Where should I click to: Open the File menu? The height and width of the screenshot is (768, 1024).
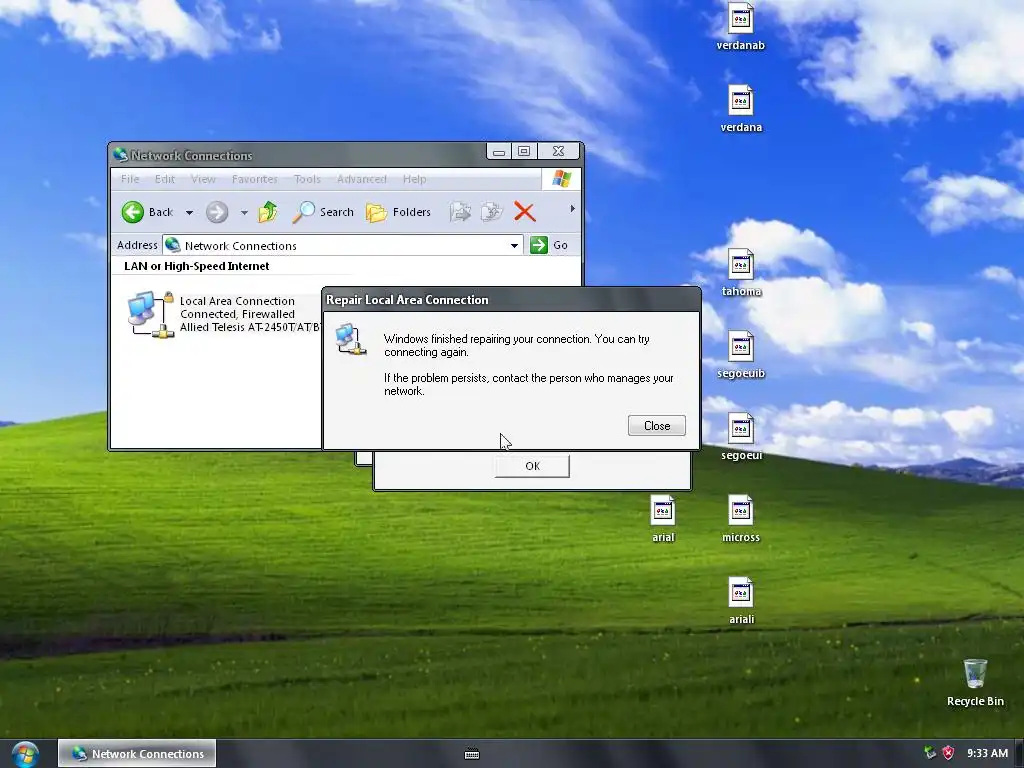(130, 179)
